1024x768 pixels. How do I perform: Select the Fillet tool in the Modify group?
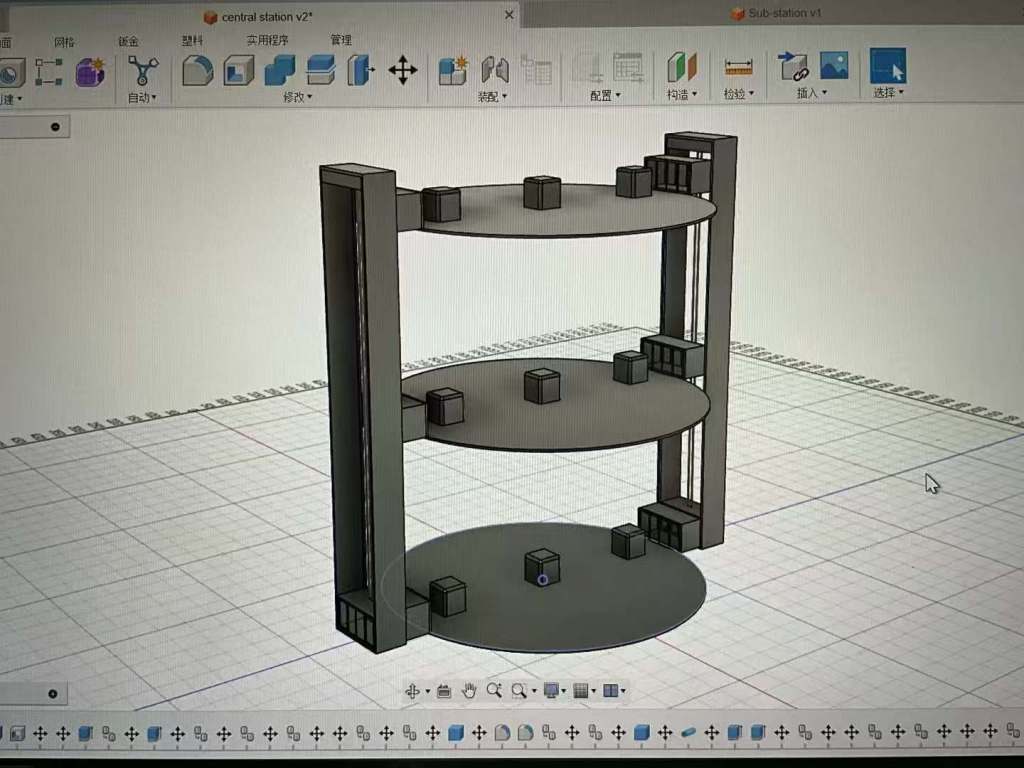click(x=197, y=71)
